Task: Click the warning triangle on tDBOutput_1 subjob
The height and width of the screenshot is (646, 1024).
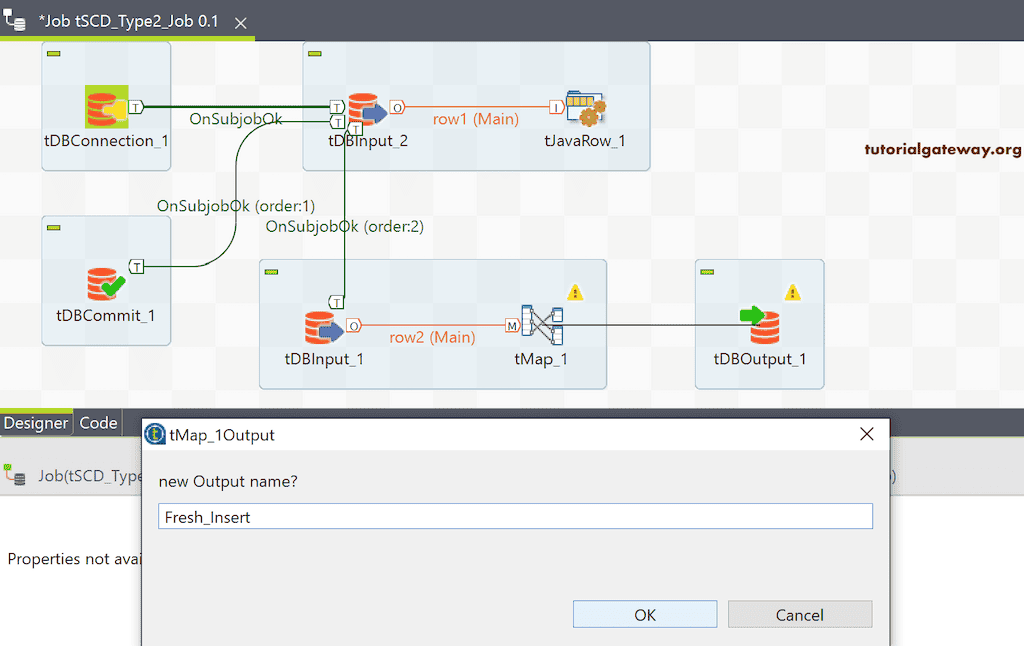Action: point(793,292)
